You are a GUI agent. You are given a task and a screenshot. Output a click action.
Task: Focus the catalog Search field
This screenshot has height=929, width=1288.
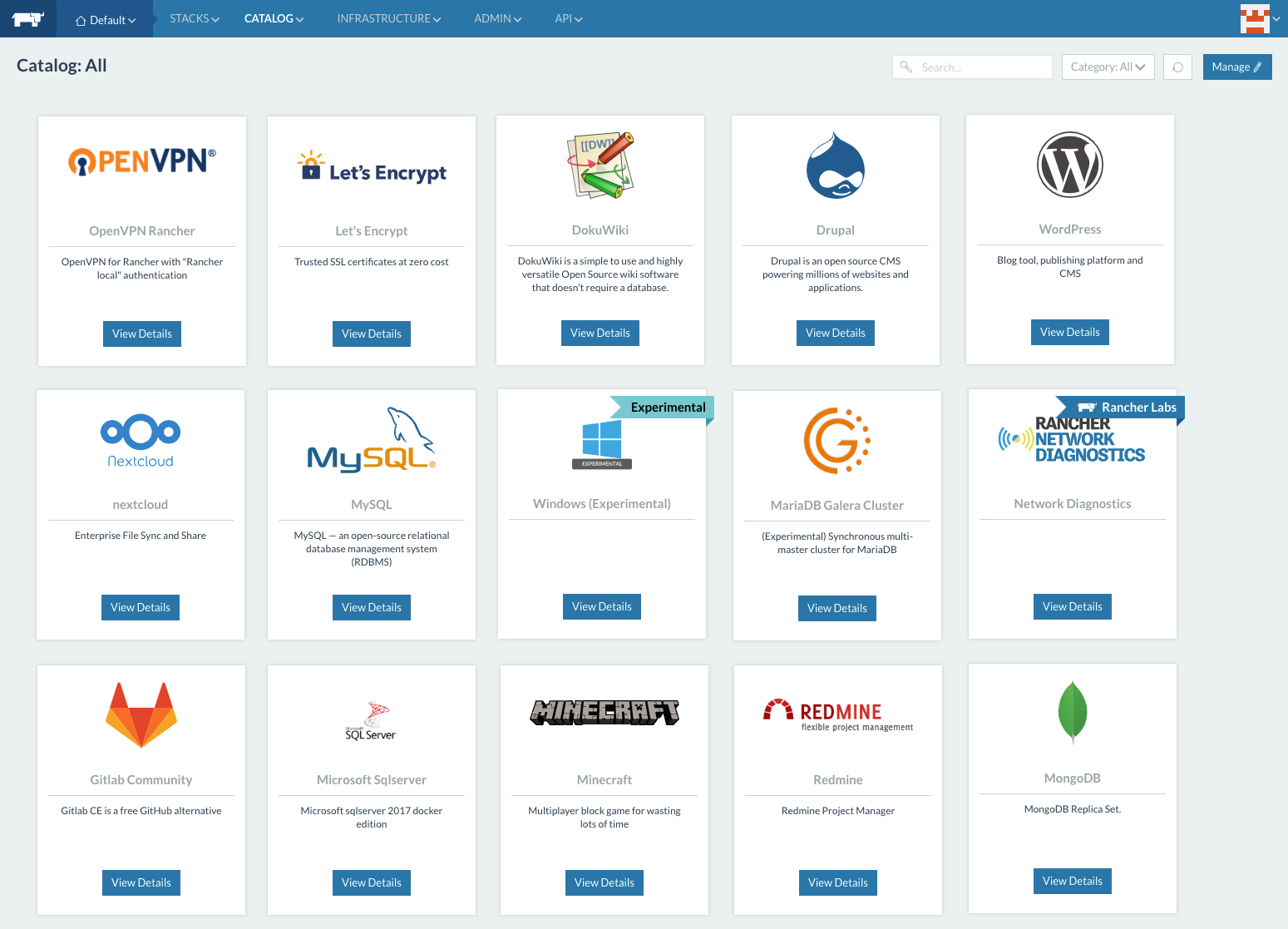[973, 67]
